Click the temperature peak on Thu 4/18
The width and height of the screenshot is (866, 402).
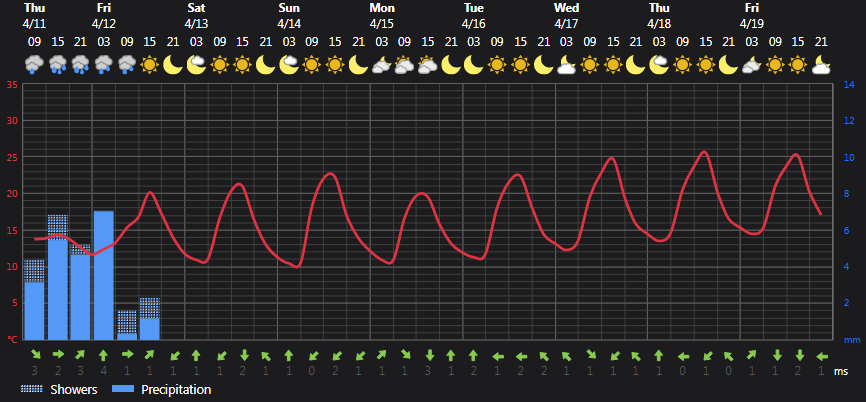point(704,152)
